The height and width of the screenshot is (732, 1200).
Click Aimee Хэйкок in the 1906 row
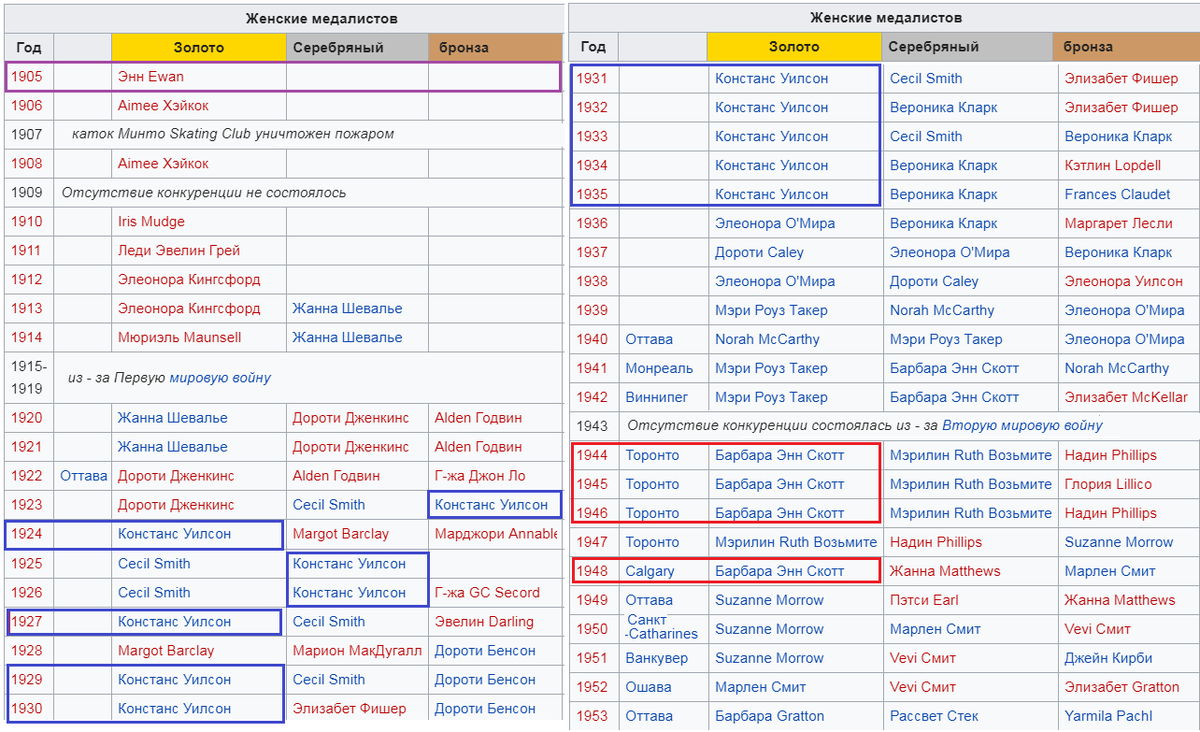point(163,105)
